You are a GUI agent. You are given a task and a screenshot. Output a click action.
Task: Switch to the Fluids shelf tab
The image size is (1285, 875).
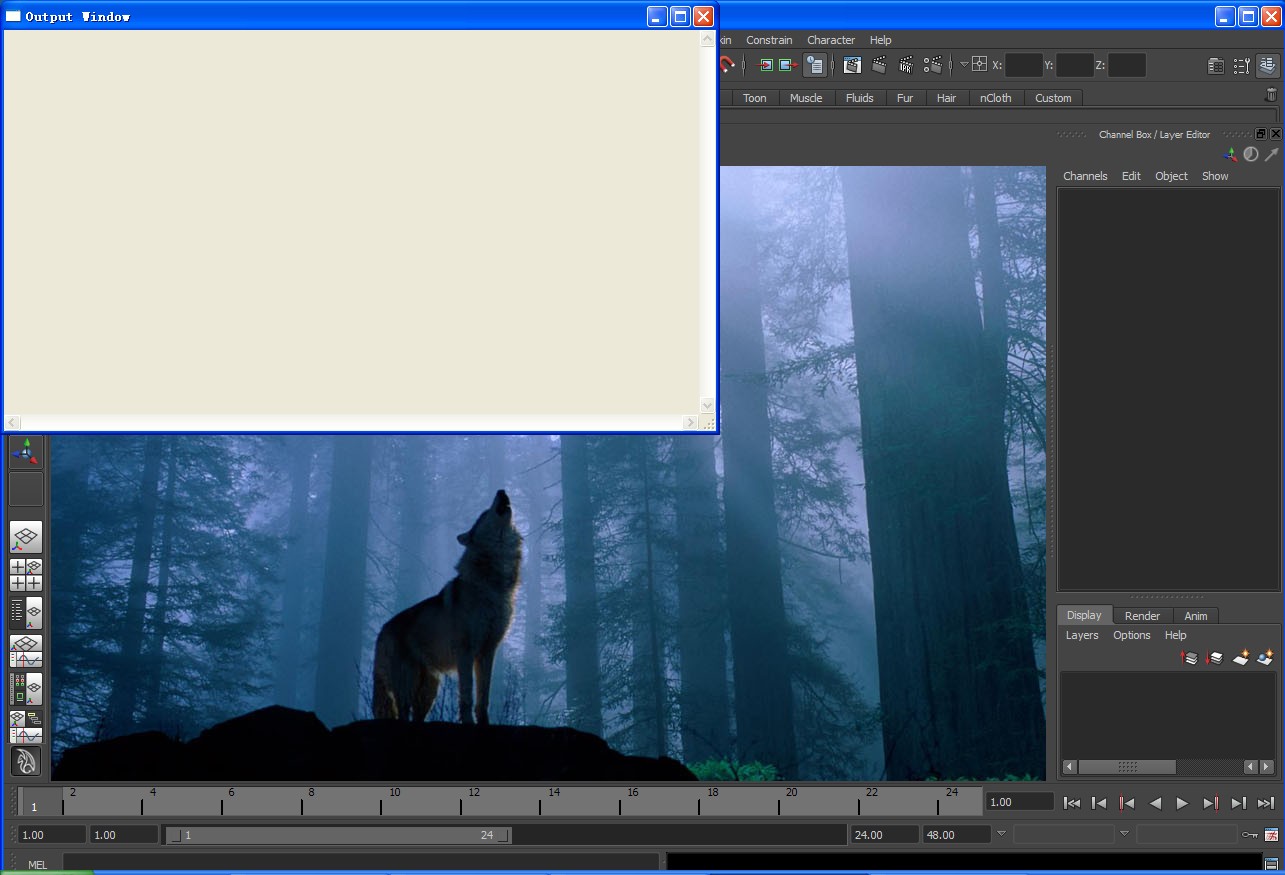coord(859,98)
